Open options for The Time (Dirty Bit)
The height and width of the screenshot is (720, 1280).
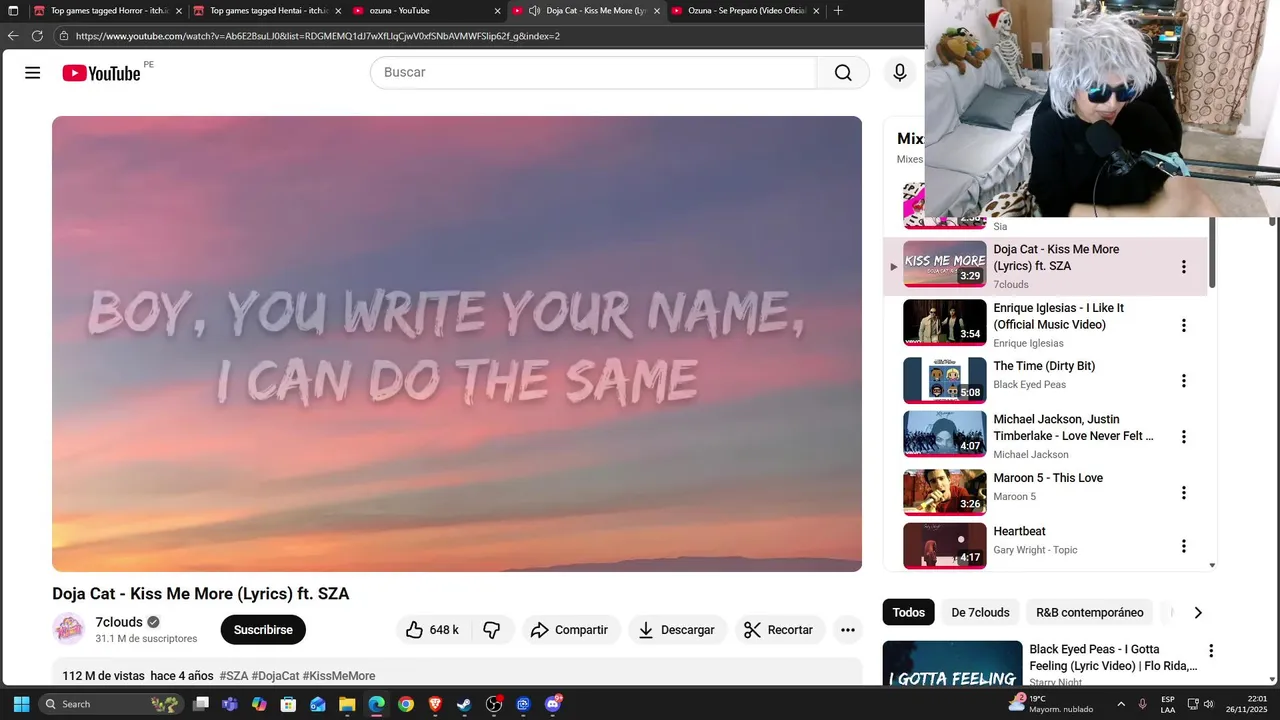click(1184, 381)
